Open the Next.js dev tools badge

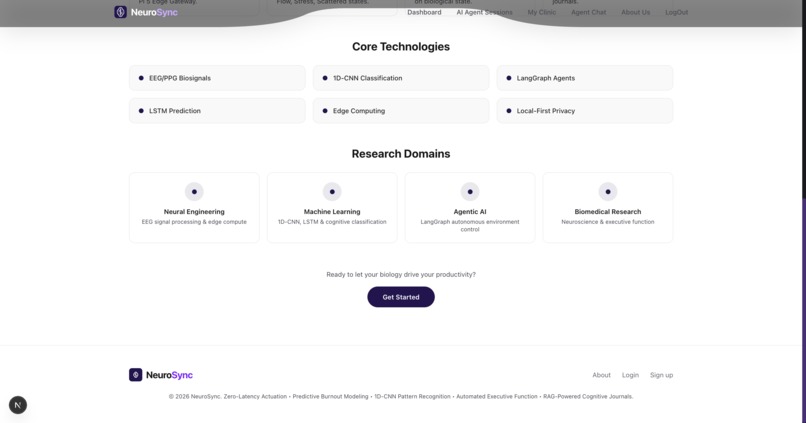(x=18, y=405)
